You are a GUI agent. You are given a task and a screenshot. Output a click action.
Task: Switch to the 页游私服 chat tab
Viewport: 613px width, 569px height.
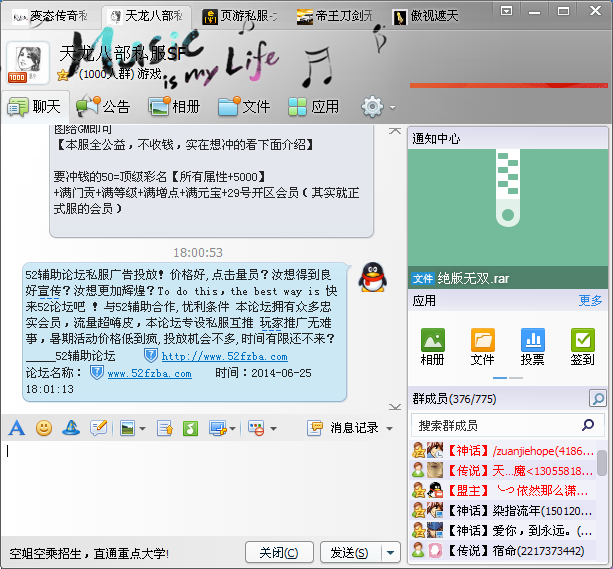[x=240, y=16]
